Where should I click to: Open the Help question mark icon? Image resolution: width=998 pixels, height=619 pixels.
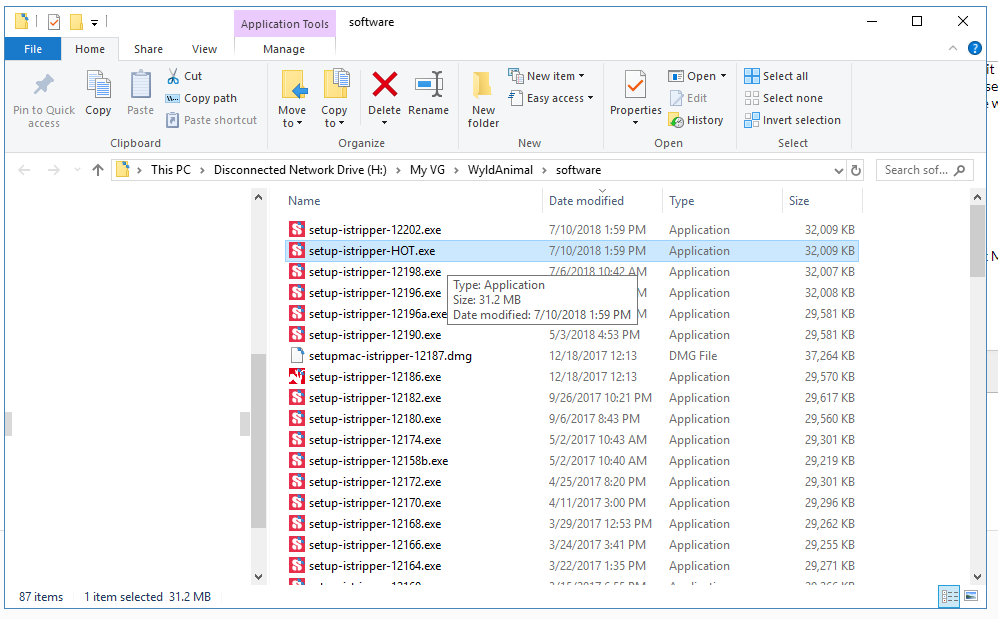pos(974,48)
